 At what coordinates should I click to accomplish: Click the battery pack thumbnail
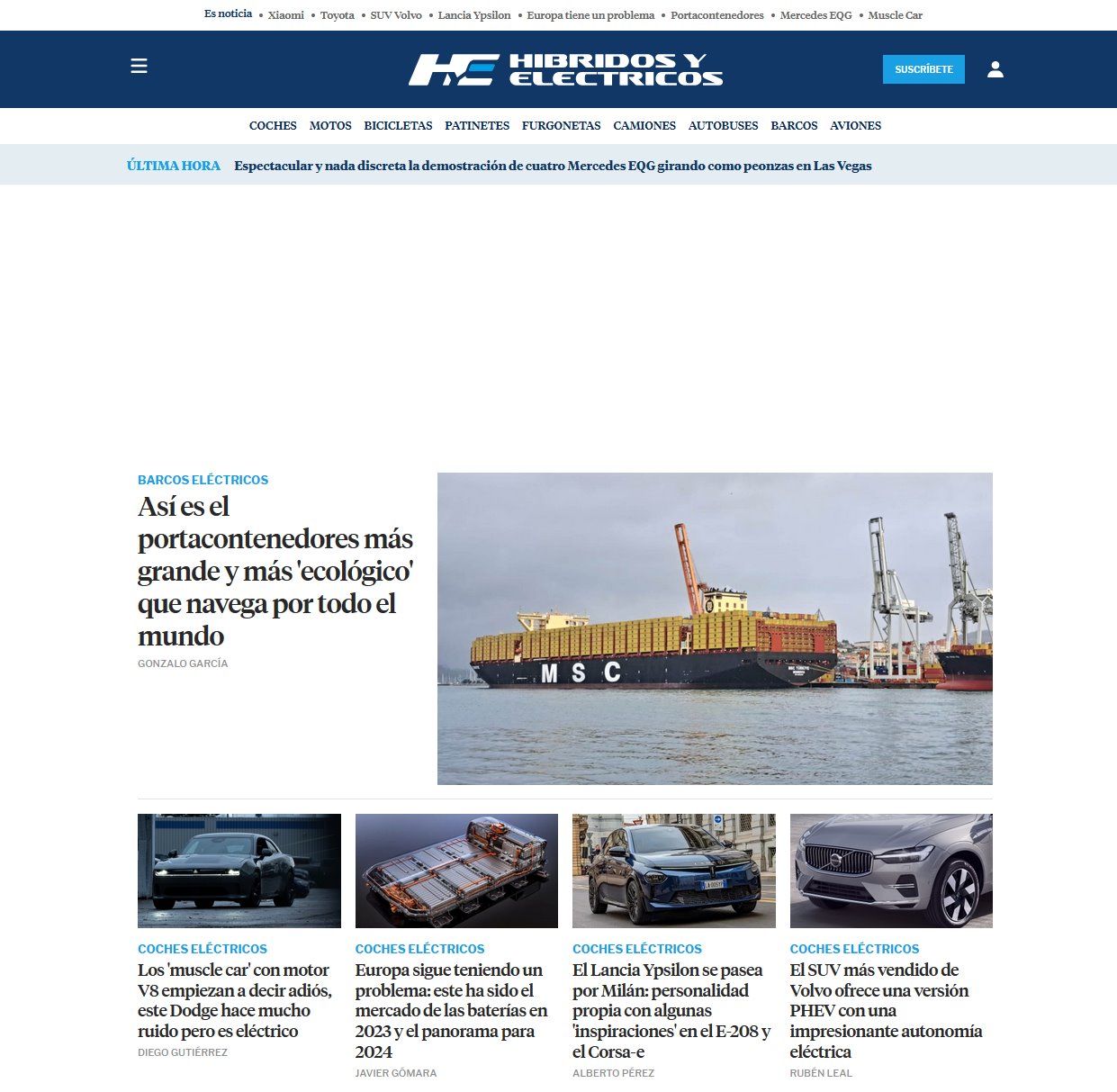pos(456,871)
